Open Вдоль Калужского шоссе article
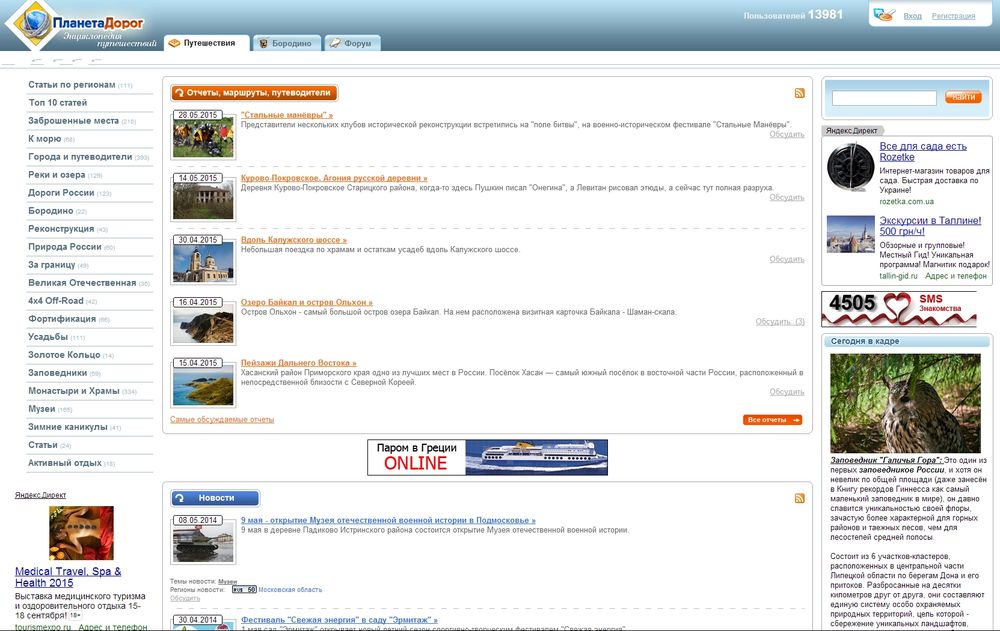Screen dimensions: 1000x631 click(293, 240)
